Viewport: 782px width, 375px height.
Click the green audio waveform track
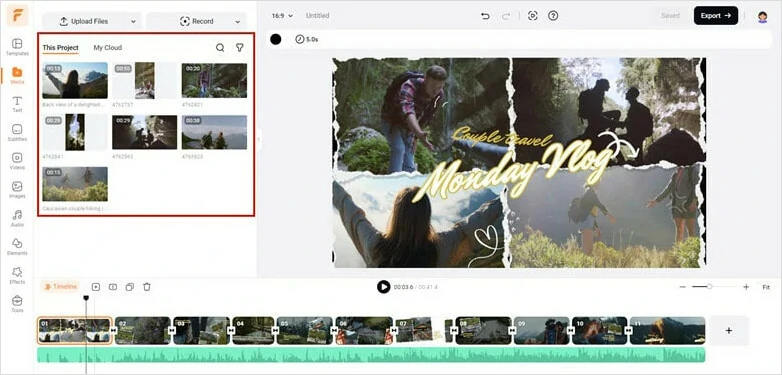click(x=371, y=355)
